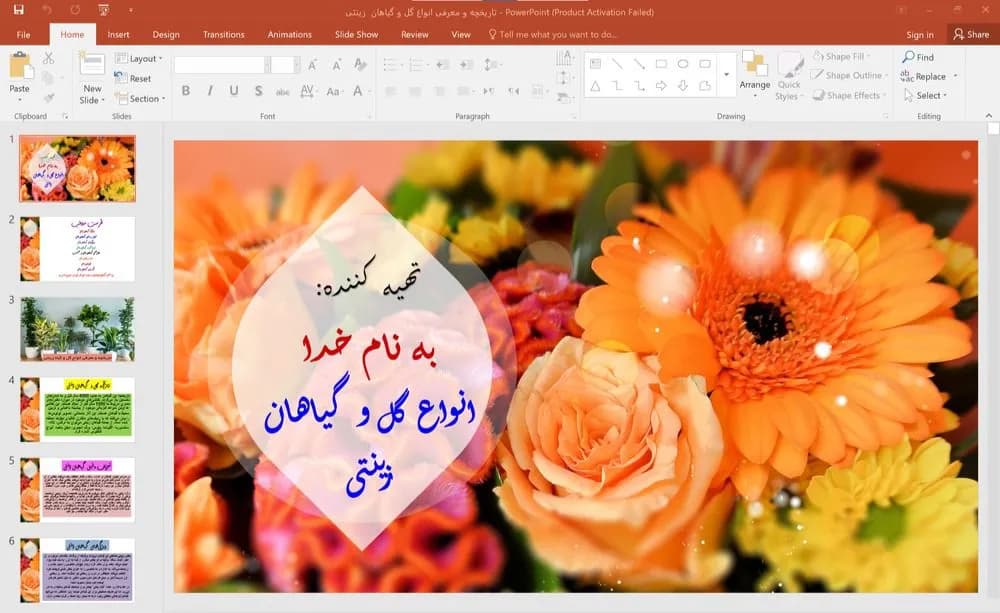
Task: Switch to the View tab
Action: [x=460, y=34]
